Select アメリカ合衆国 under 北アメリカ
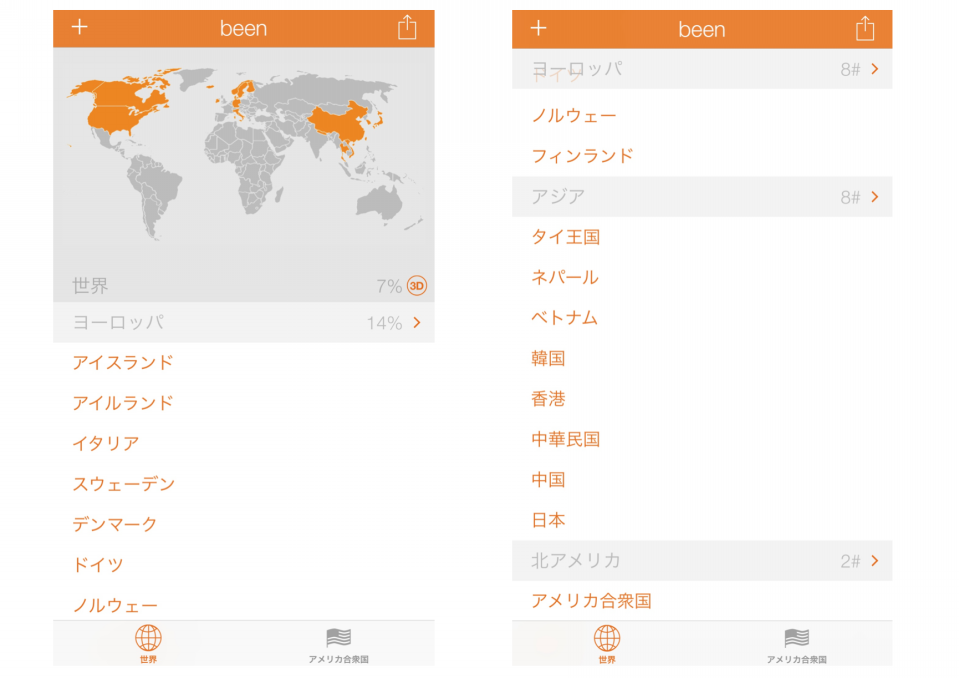 pyautogui.click(x=591, y=600)
